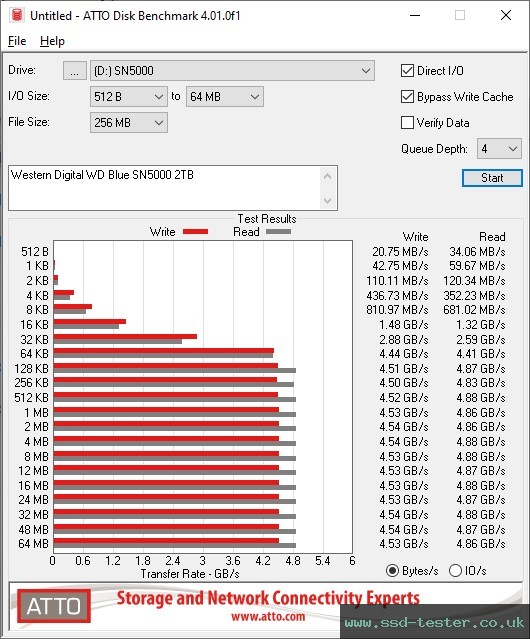Image resolution: width=530 pixels, height=639 pixels.
Task: Open the File Size dropdown 256 MB
Action: 129,123
